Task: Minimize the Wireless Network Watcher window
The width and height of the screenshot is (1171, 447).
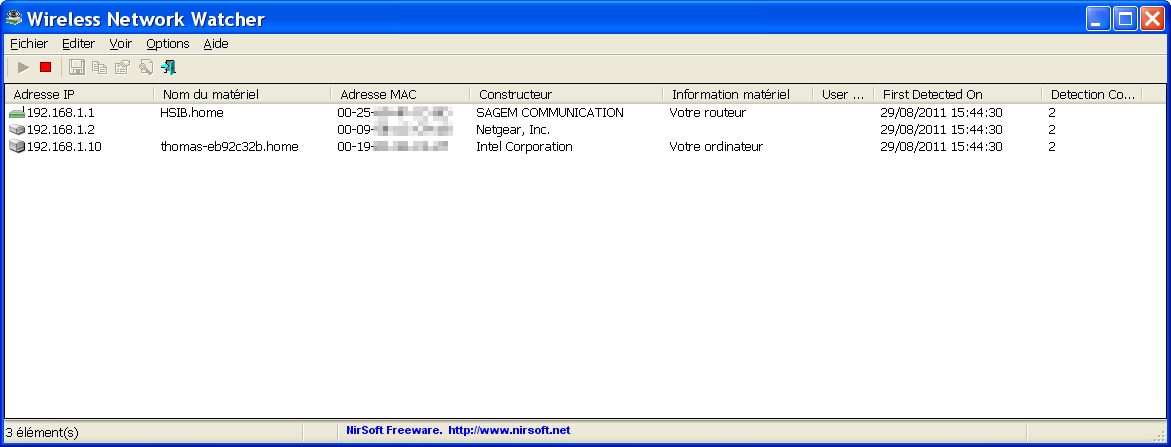Action: (x=1098, y=19)
